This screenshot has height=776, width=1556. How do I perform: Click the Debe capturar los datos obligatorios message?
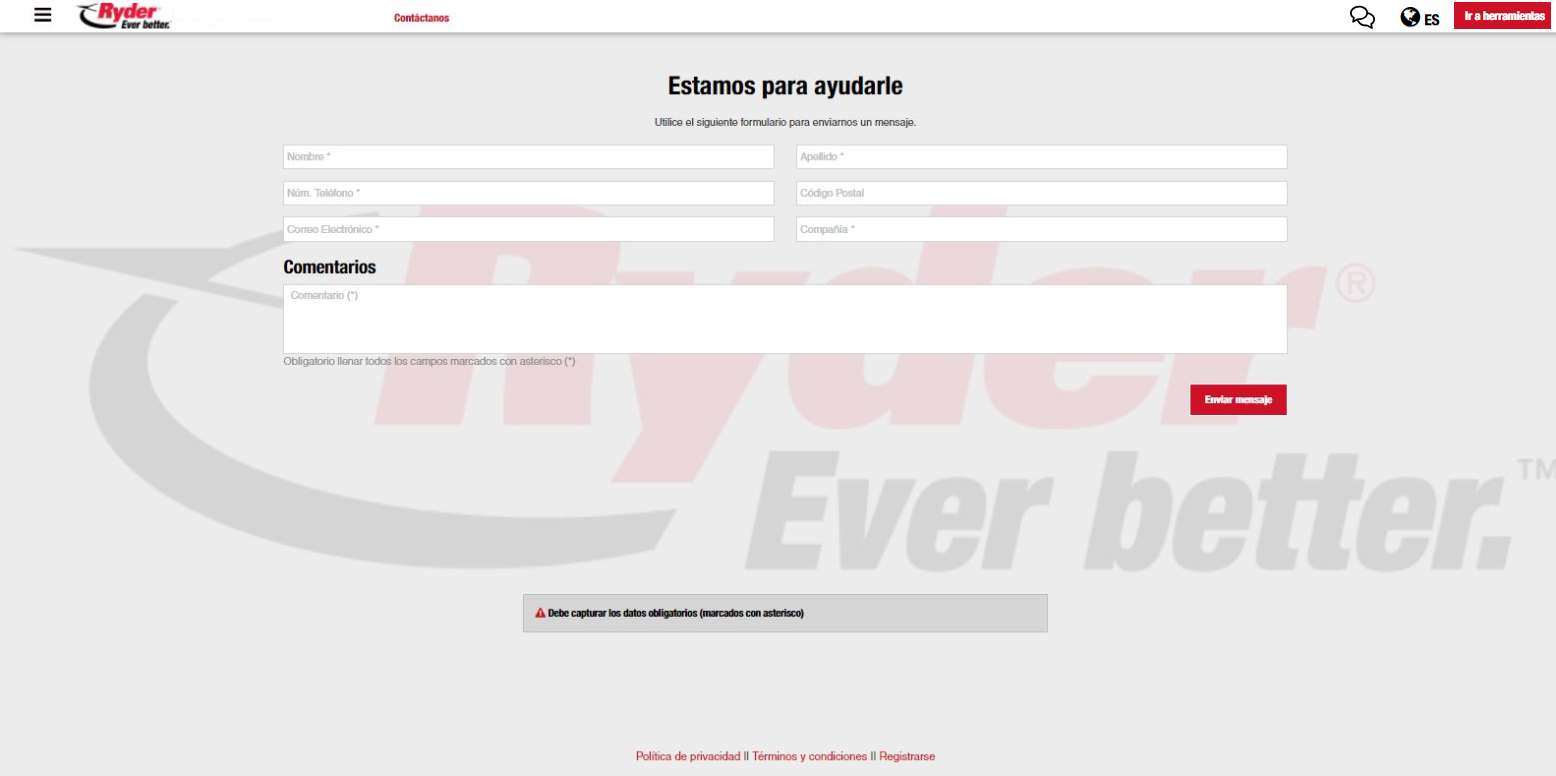pyautogui.click(x=676, y=613)
